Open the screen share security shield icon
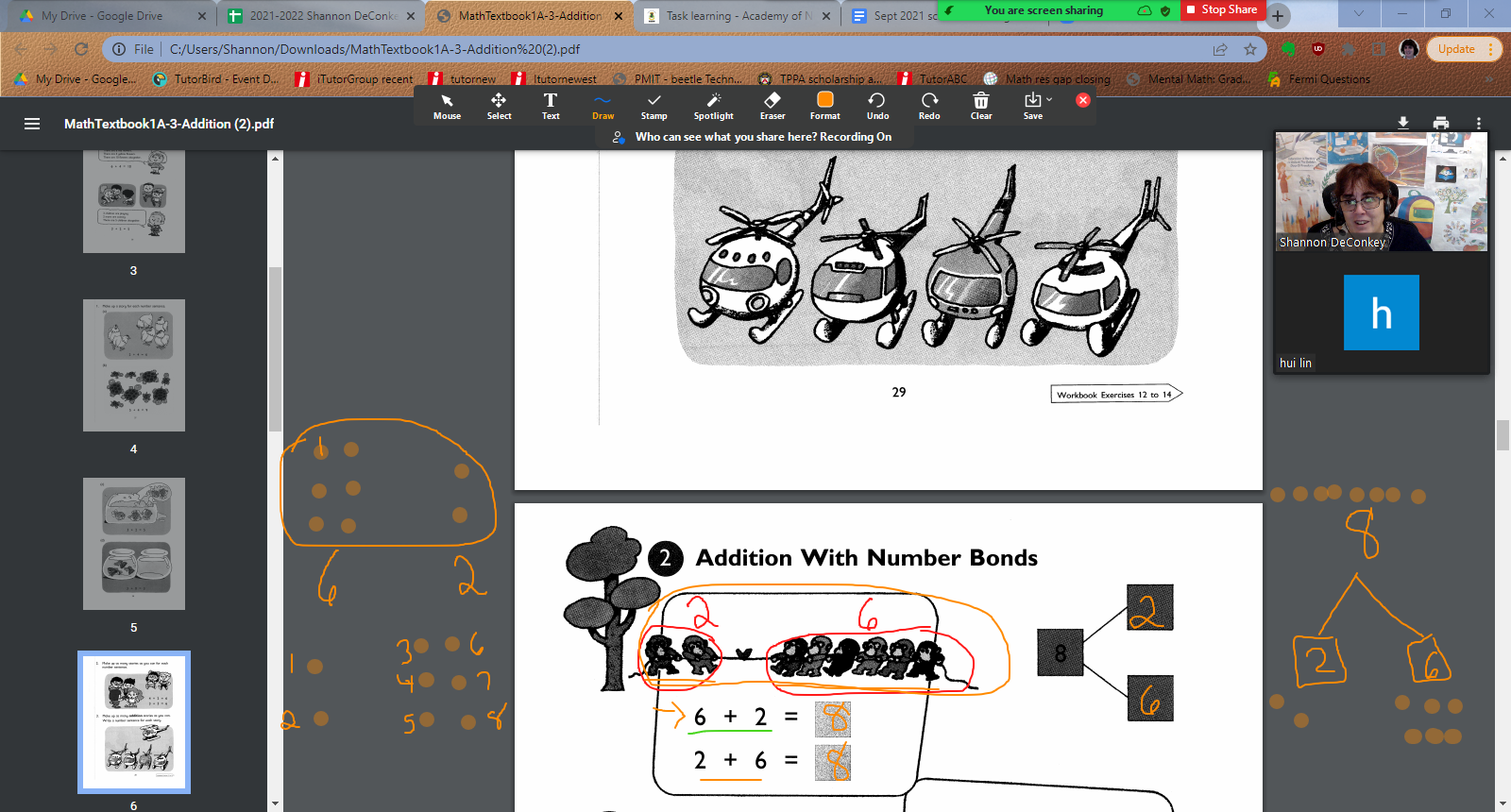This screenshot has width=1511, height=812. (x=1165, y=10)
